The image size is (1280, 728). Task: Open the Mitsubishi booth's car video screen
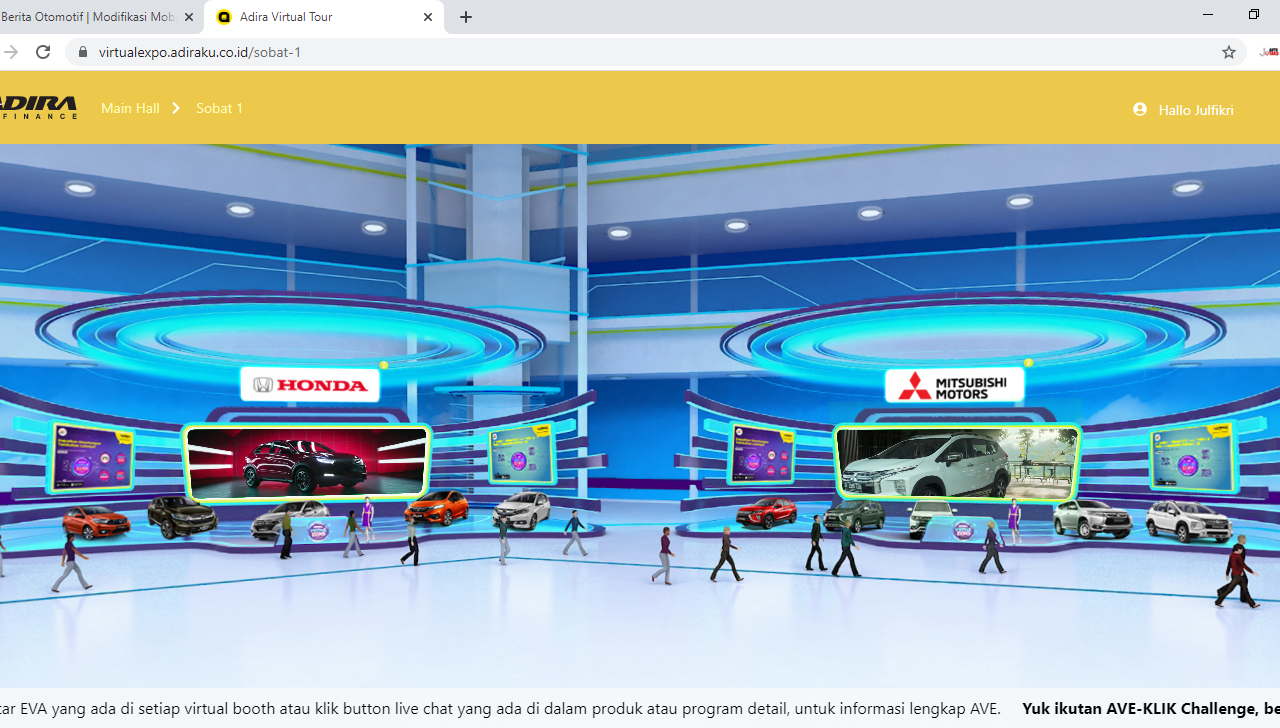957,462
